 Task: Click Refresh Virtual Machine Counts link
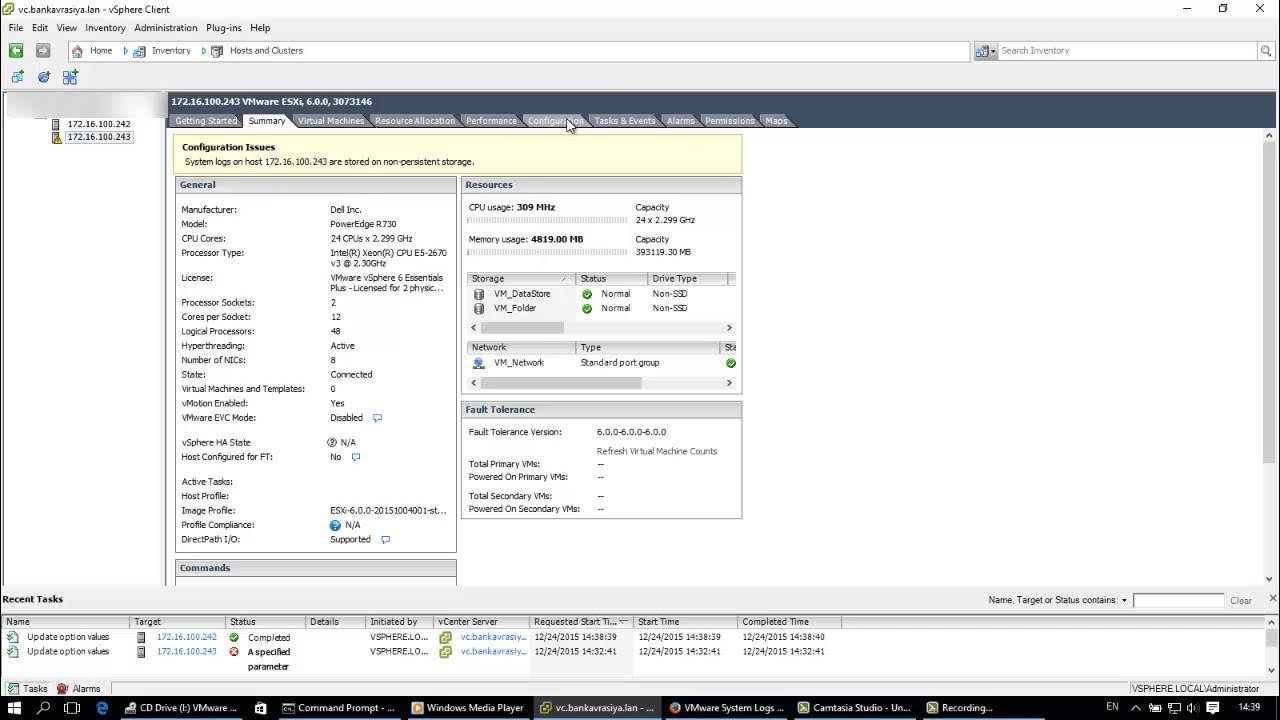(657, 451)
